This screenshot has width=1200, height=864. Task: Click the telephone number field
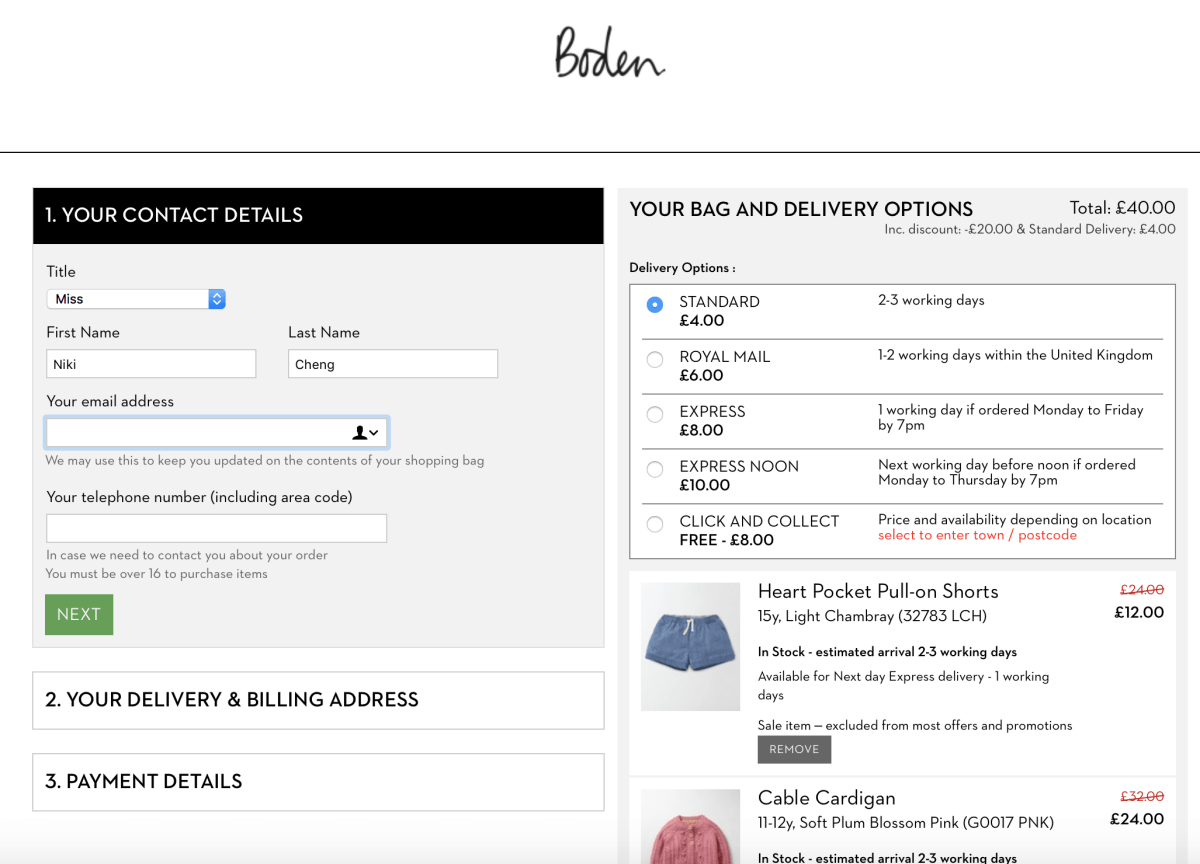216,528
